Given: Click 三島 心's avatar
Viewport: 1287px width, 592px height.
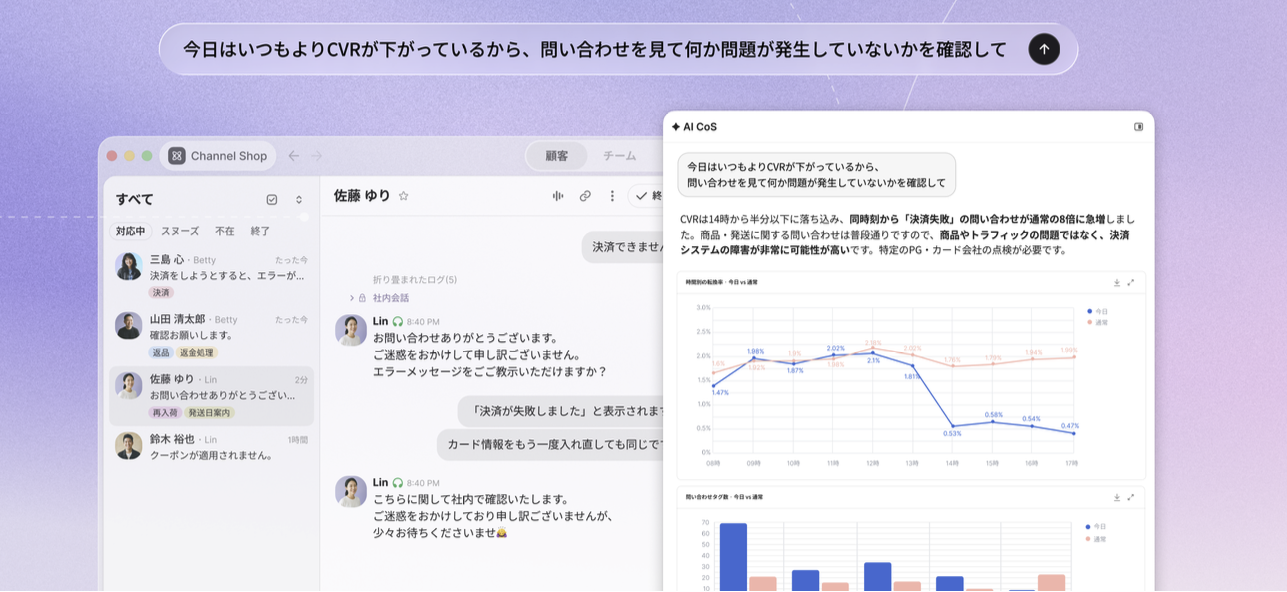Looking at the screenshot, I should (x=128, y=266).
